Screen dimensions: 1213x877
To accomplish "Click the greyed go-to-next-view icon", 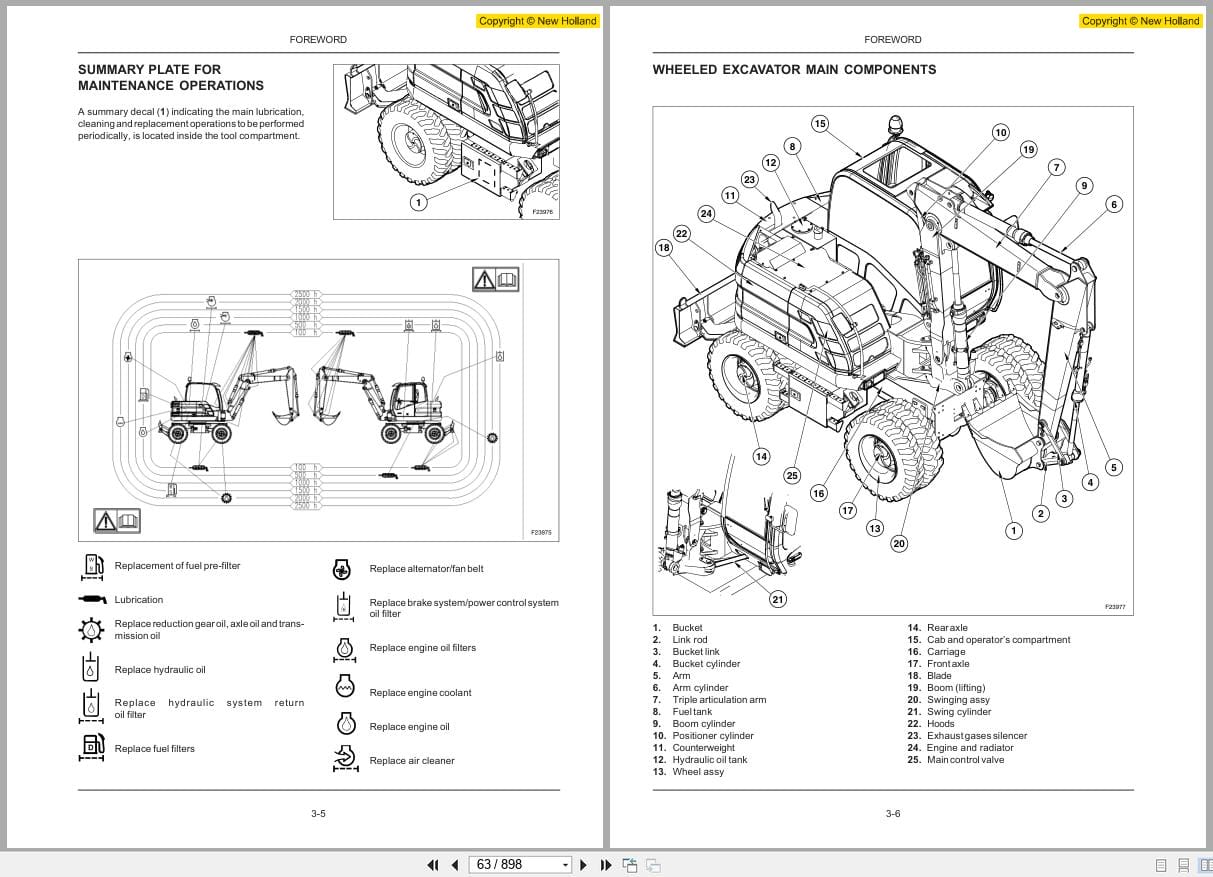I will (653, 865).
